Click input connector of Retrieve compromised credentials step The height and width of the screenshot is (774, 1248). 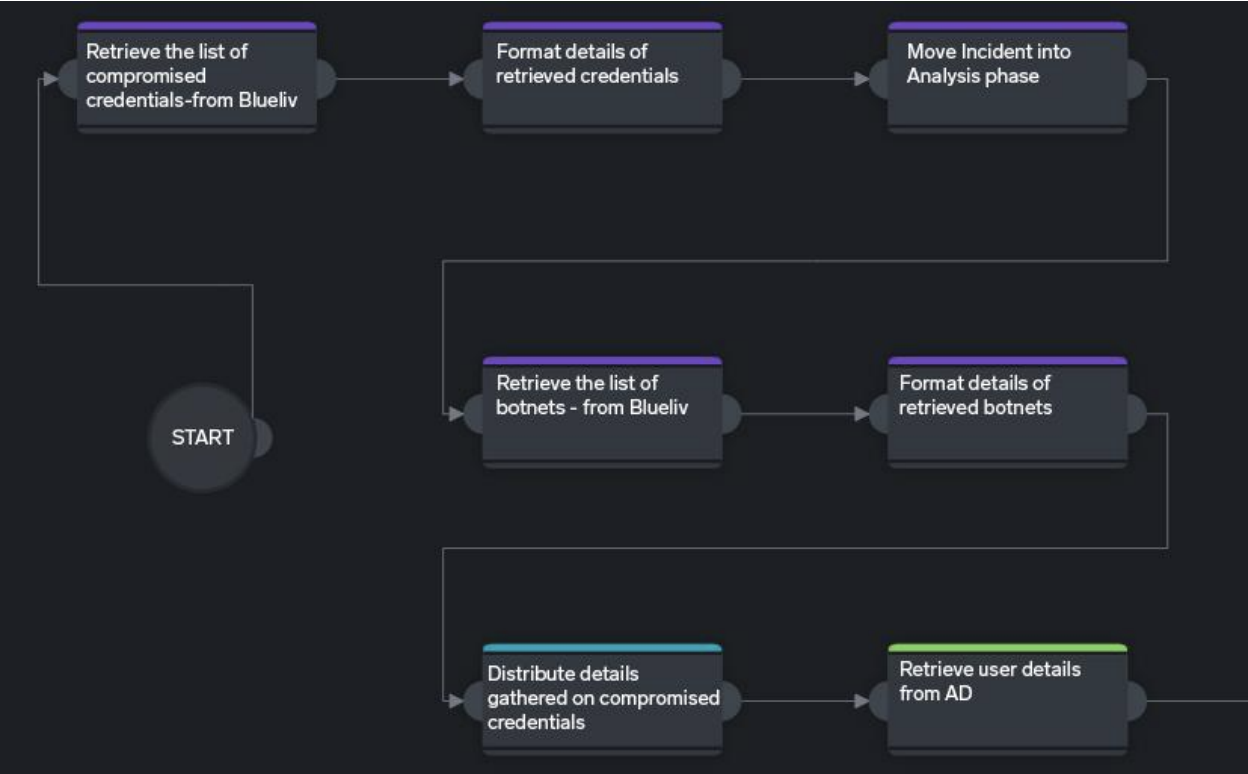(67, 78)
